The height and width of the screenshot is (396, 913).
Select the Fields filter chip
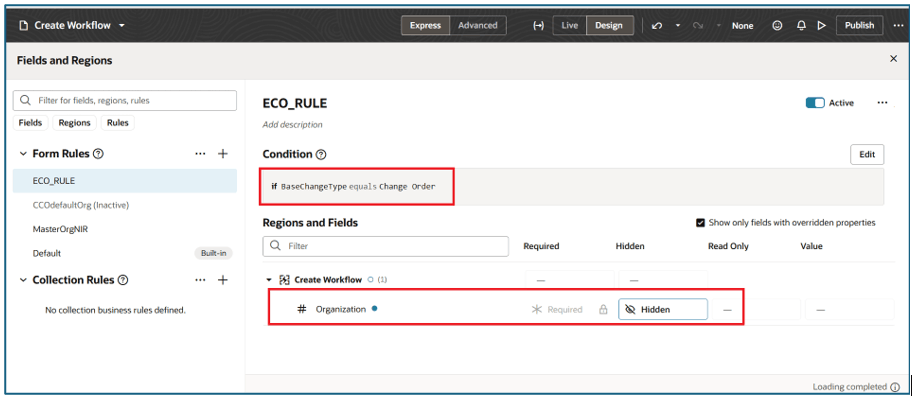point(30,123)
